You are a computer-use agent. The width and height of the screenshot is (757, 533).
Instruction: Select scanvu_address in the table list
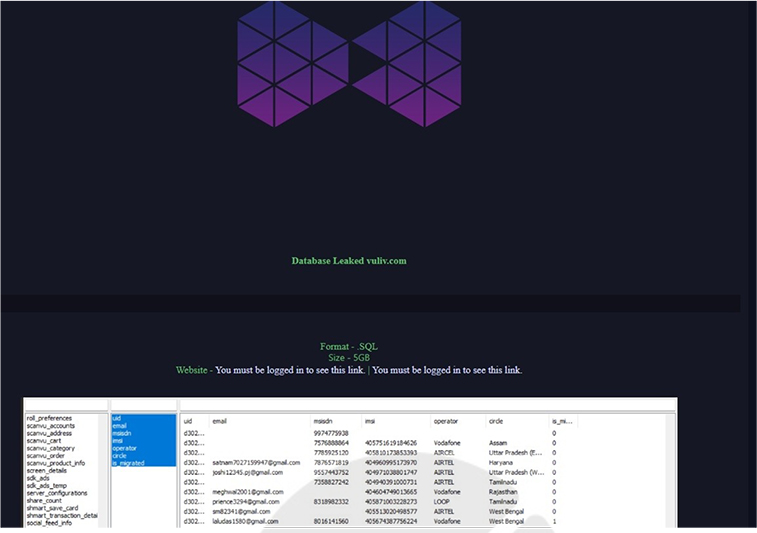click(49, 433)
